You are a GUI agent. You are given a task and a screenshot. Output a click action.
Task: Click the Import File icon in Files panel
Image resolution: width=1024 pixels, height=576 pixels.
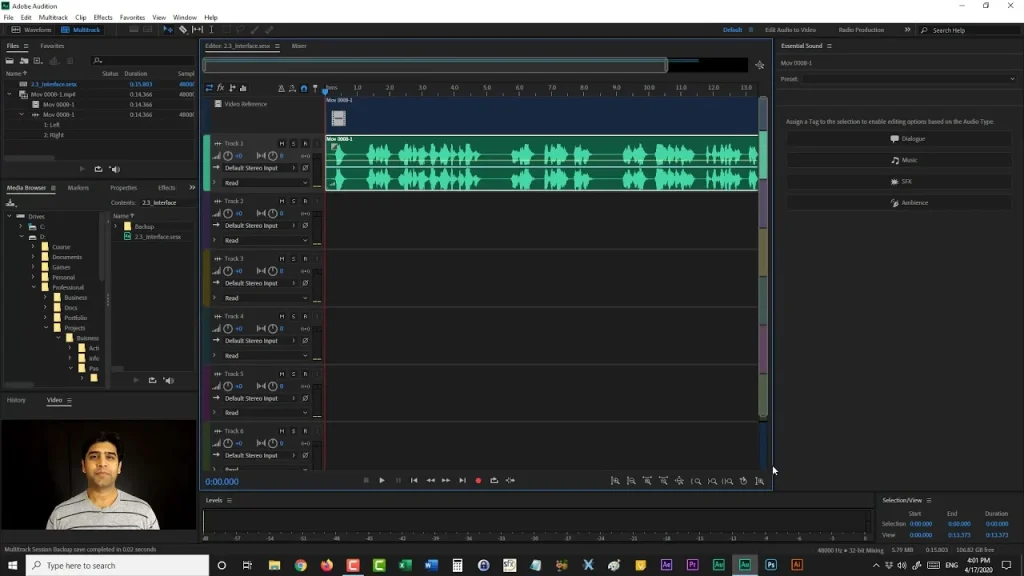pos(24,61)
